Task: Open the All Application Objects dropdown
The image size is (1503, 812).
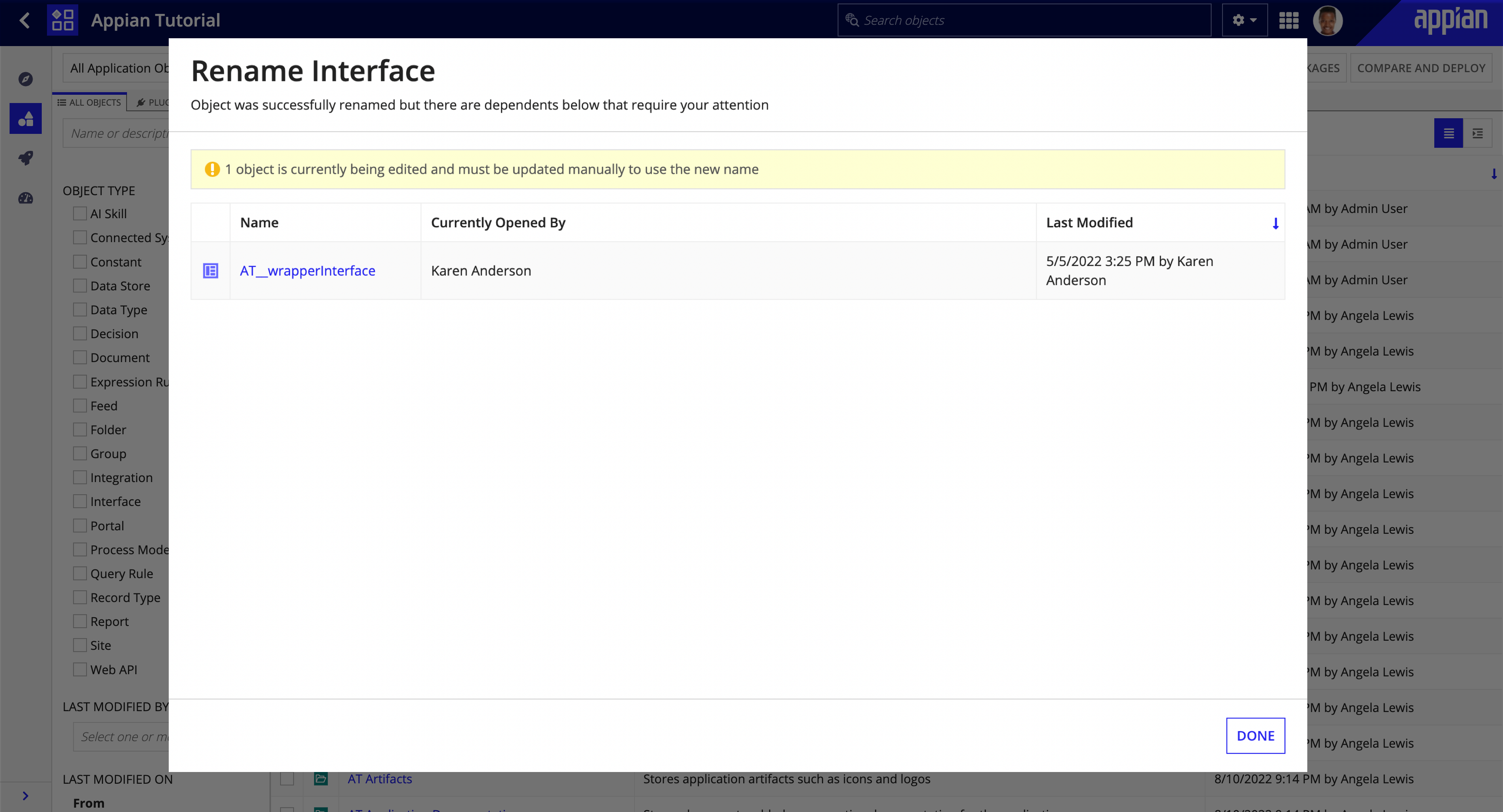Action: click(x=117, y=68)
